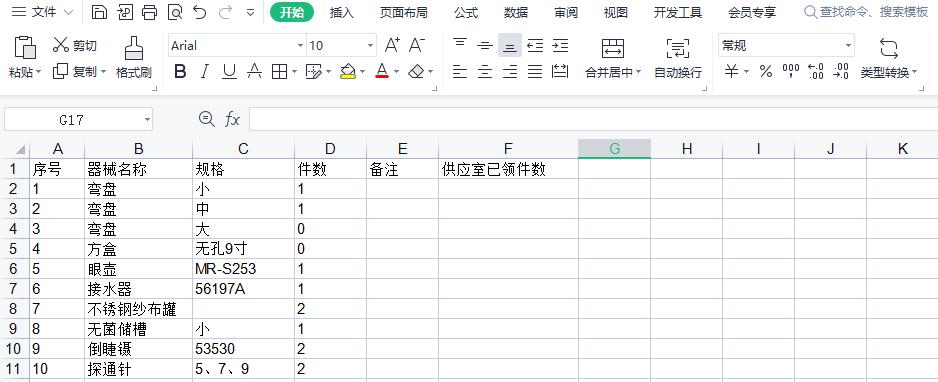Click the fx insert function icon

(x=232, y=120)
